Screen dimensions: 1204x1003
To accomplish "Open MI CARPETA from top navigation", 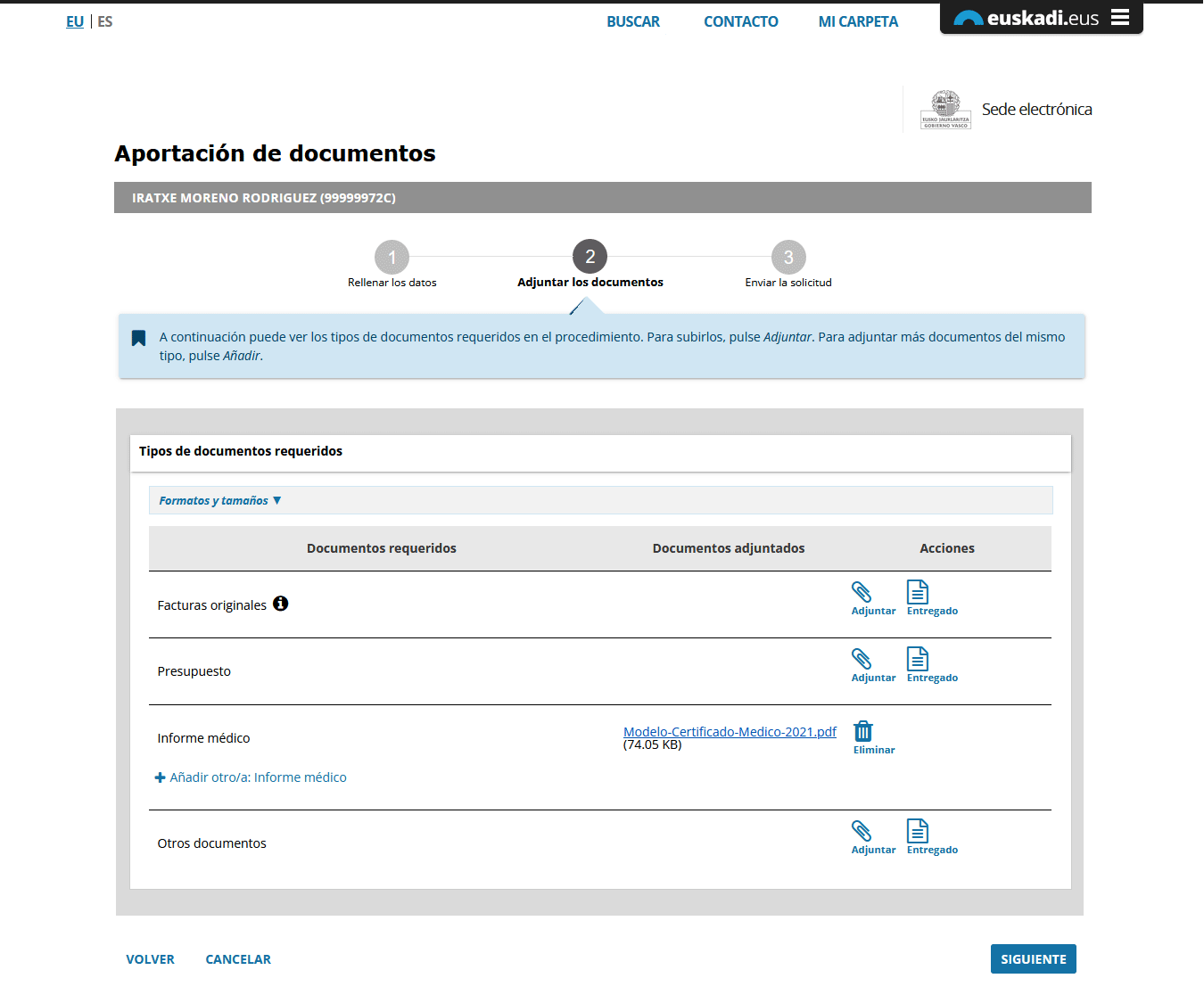I will 858,21.
